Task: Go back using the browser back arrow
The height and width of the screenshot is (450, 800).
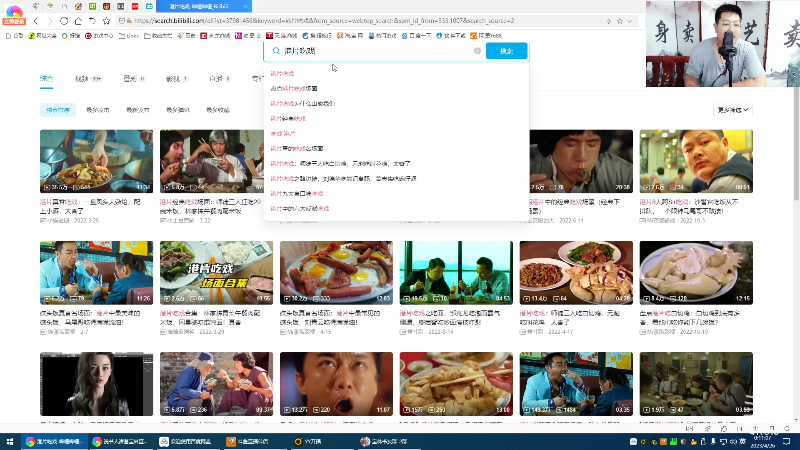Action: 36,21
